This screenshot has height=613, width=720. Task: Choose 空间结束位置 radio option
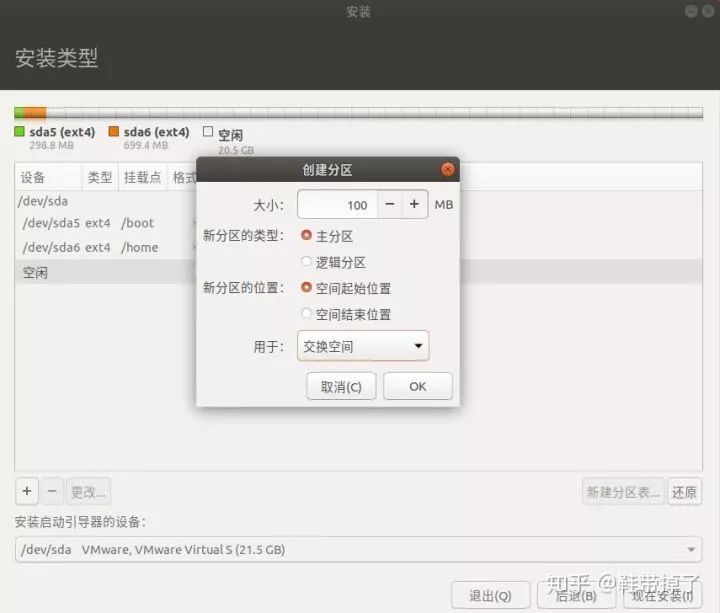pos(306,314)
